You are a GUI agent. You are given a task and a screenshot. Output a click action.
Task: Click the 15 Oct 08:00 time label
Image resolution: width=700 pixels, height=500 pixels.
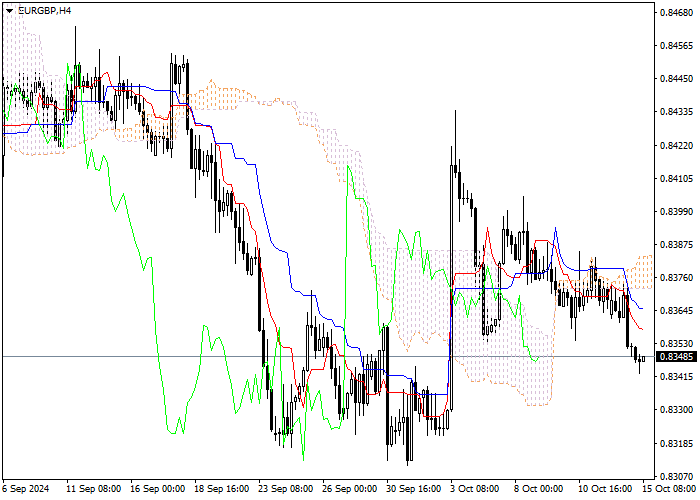tap(669, 489)
